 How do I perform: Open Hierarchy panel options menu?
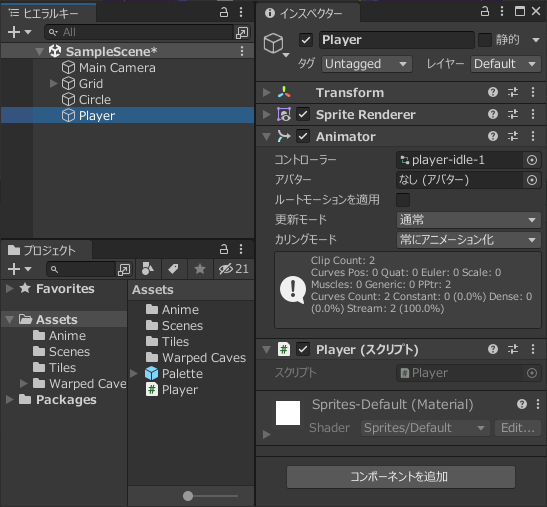[x=241, y=13]
